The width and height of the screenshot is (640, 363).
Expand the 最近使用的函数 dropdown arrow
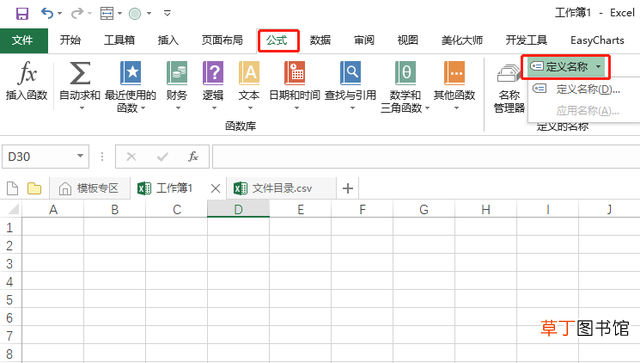click(143, 108)
